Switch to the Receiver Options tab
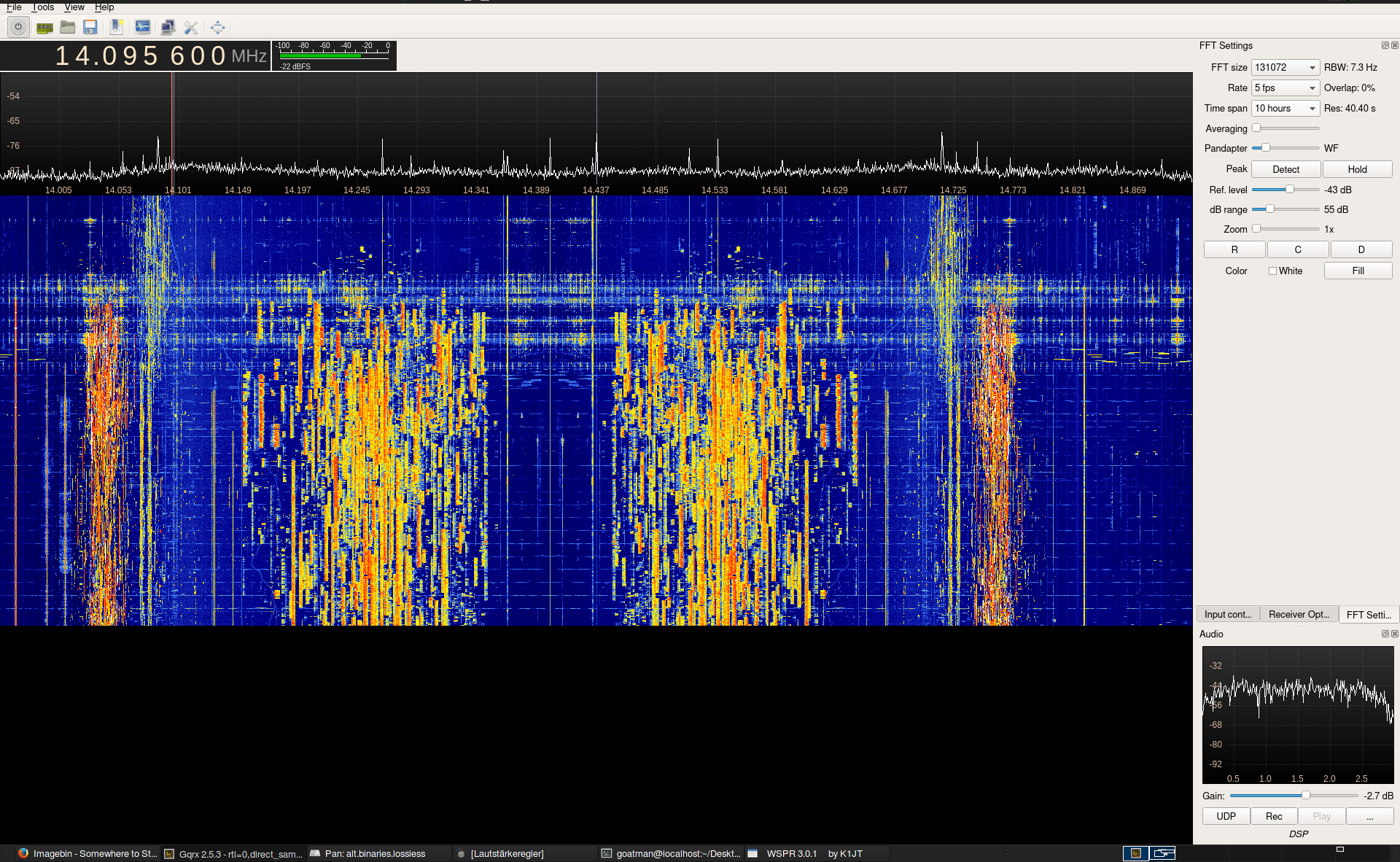Viewport: 1400px width, 862px height. point(1299,614)
